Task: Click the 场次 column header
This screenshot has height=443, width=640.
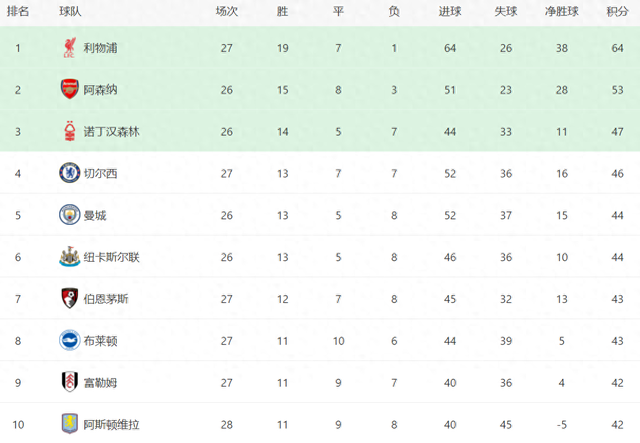Action: coord(227,11)
